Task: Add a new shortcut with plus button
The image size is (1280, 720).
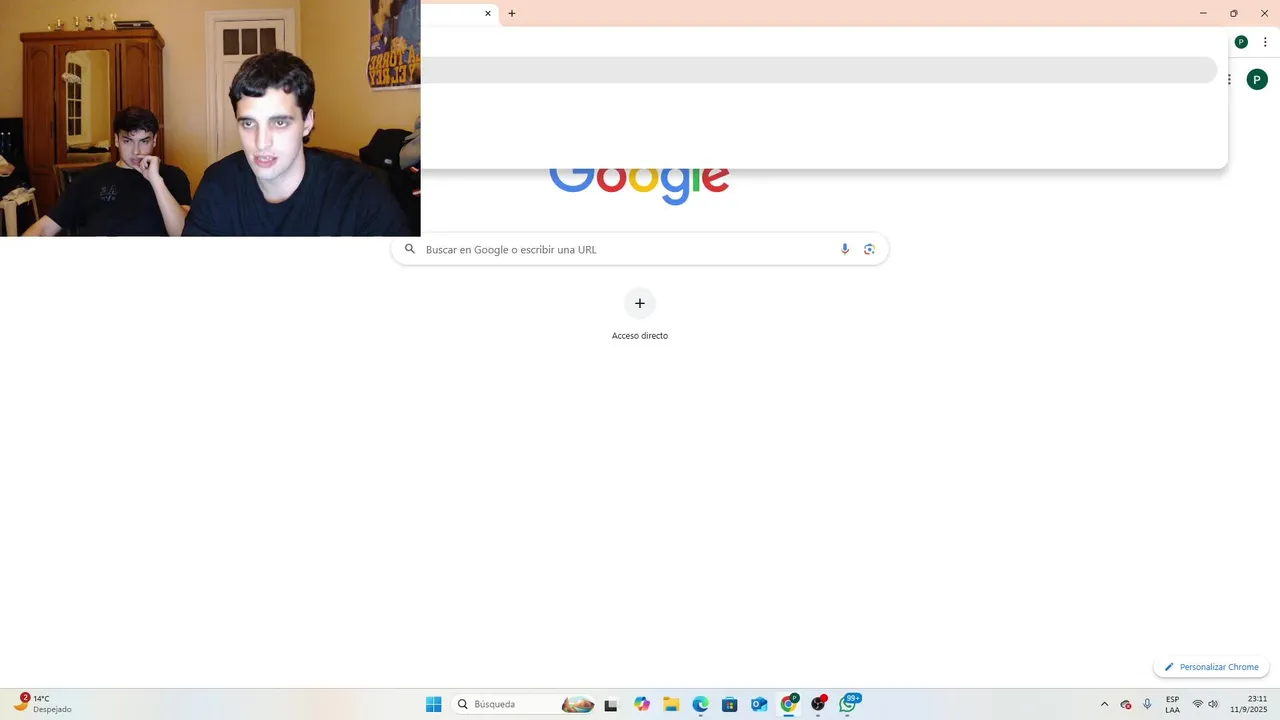Action: (x=640, y=303)
